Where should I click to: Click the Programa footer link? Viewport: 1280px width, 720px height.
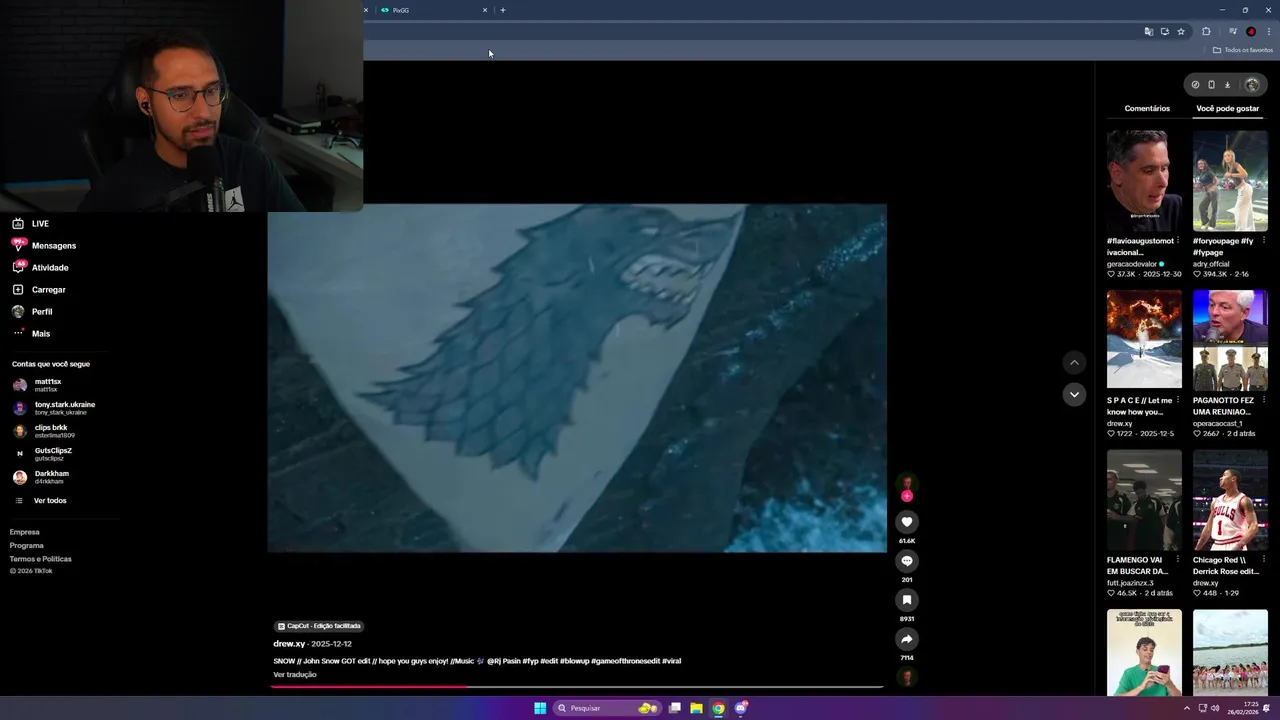click(27, 545)
